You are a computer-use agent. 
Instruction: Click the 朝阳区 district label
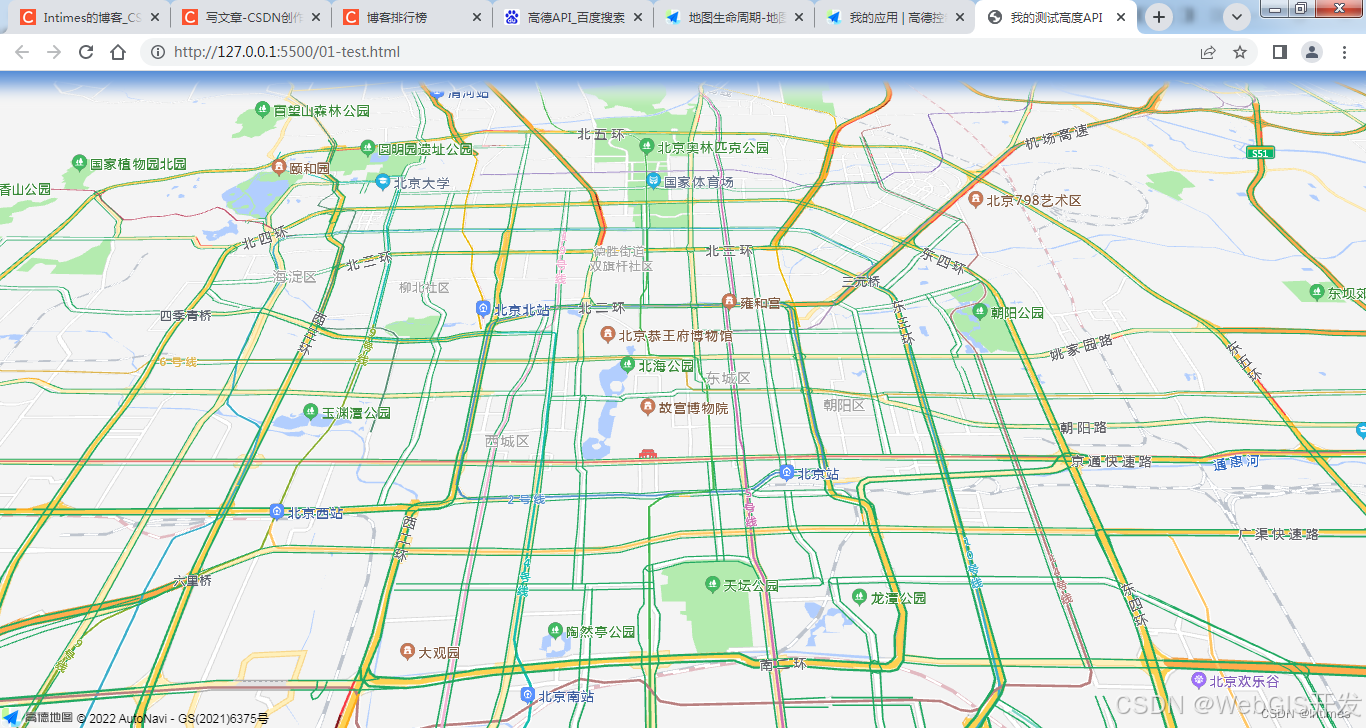(x=844, y=405)
